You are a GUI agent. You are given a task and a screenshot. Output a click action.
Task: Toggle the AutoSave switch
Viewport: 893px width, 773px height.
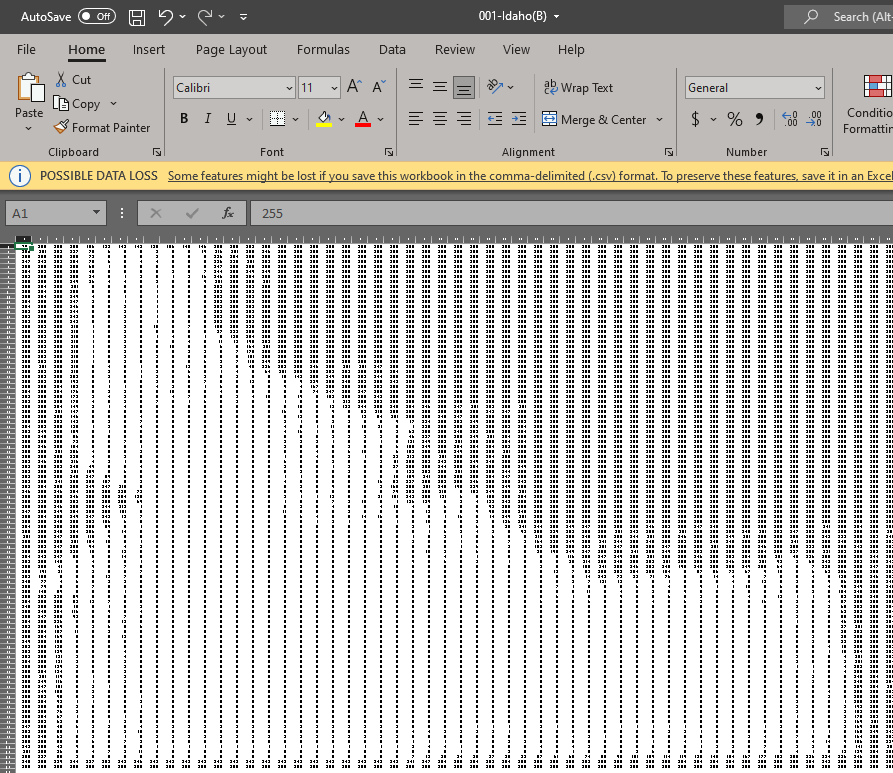point(97,17)
